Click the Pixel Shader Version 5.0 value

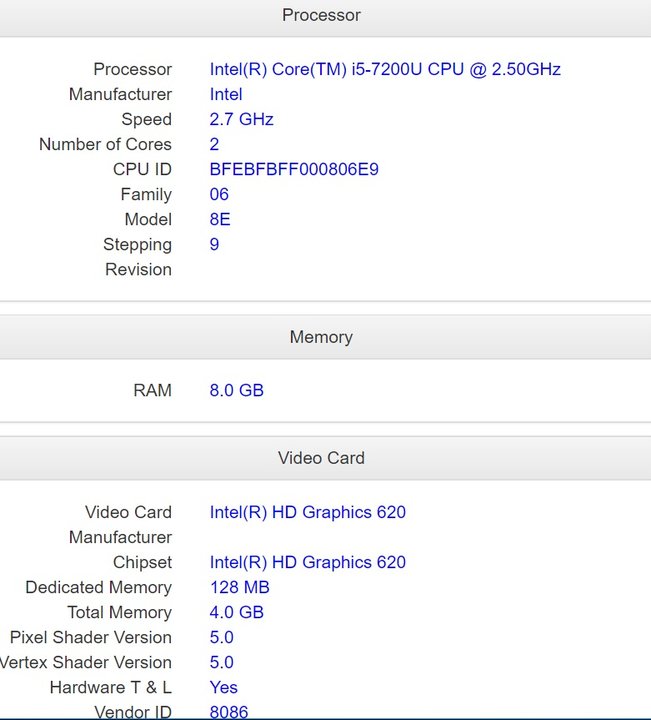pos(222,637)
